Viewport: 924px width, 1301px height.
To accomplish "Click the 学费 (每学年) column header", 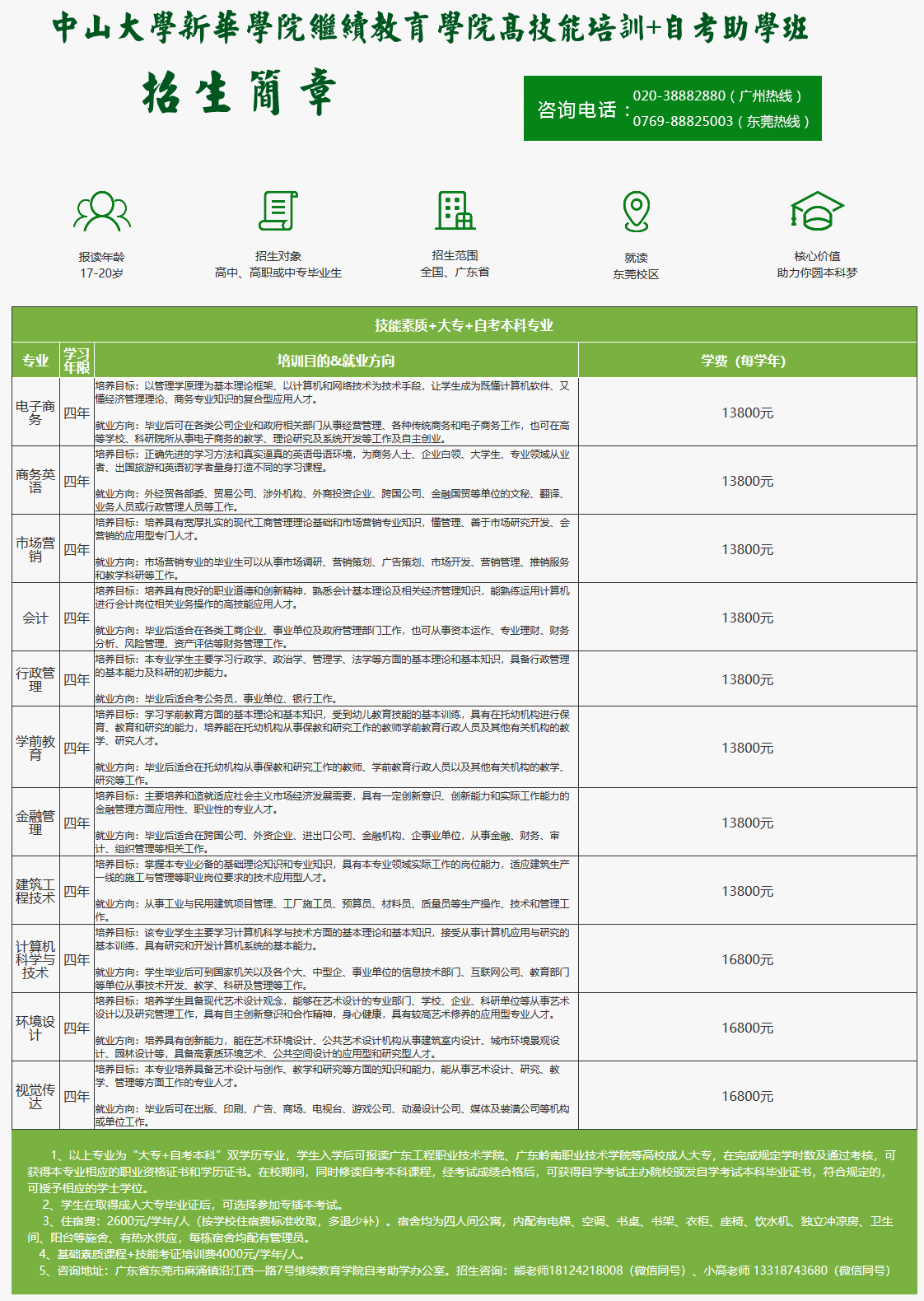I will click(x=748, y=361).
